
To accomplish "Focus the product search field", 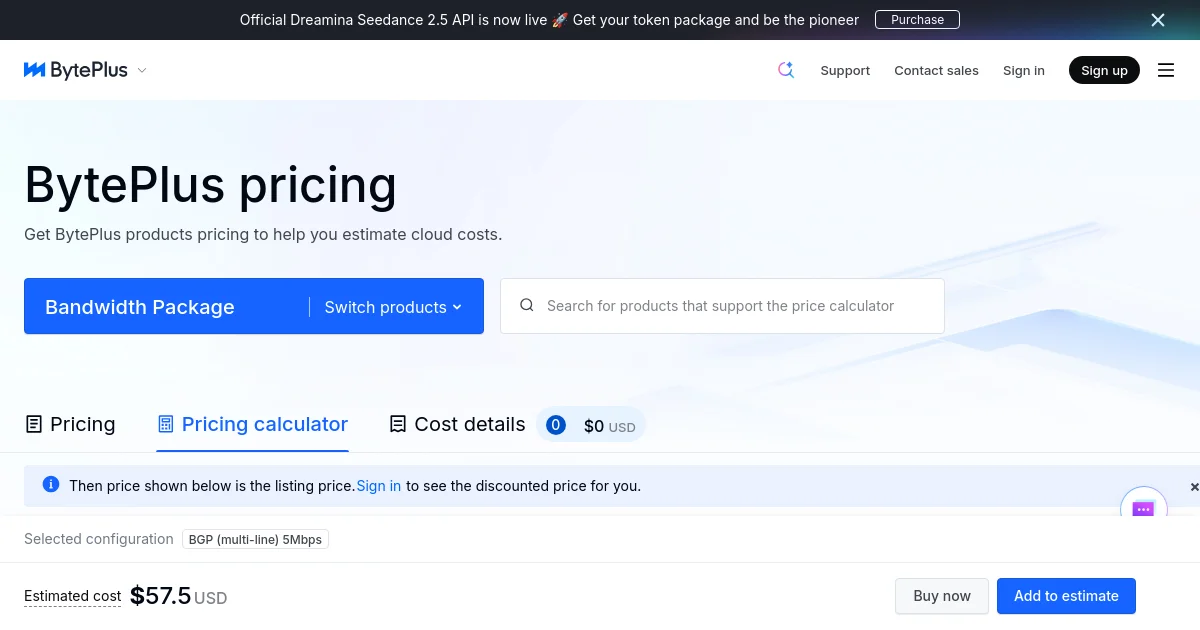I will pos(722,306).
